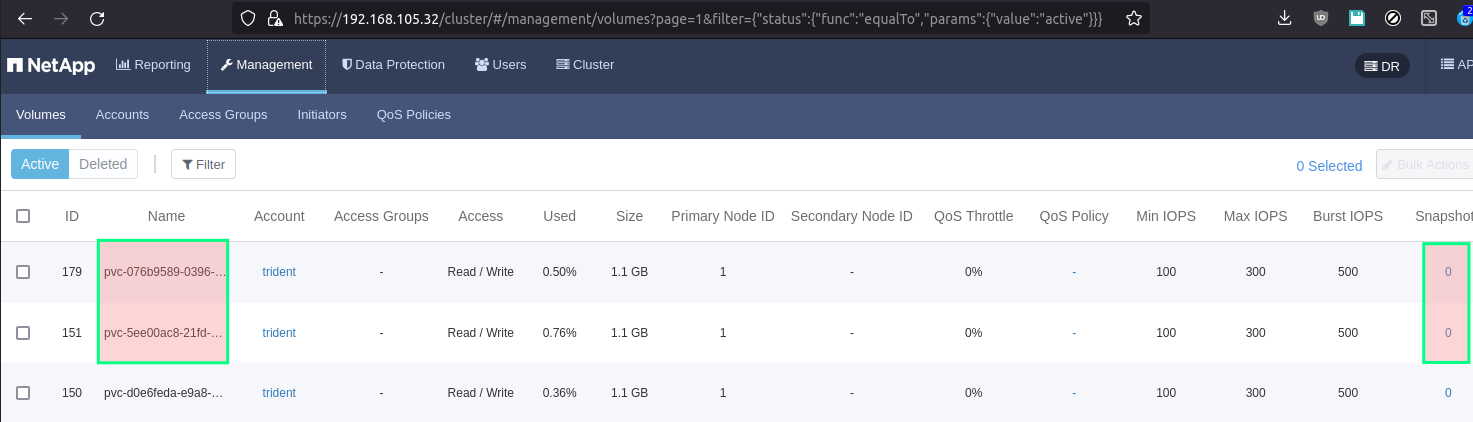Open the Management tab
The width and height of the screenshot is (1473, 422).
tap(266, 65)
